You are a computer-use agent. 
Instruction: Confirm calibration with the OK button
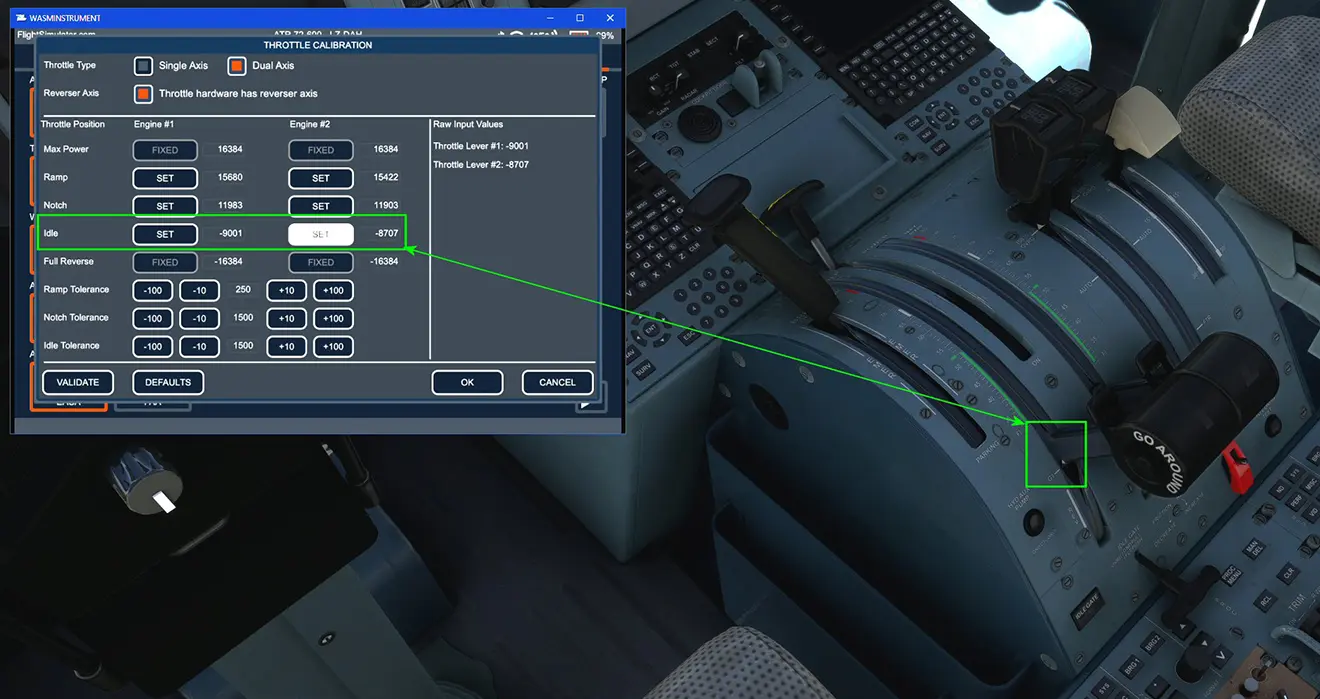pyautogui.click(x=467, y=382)
